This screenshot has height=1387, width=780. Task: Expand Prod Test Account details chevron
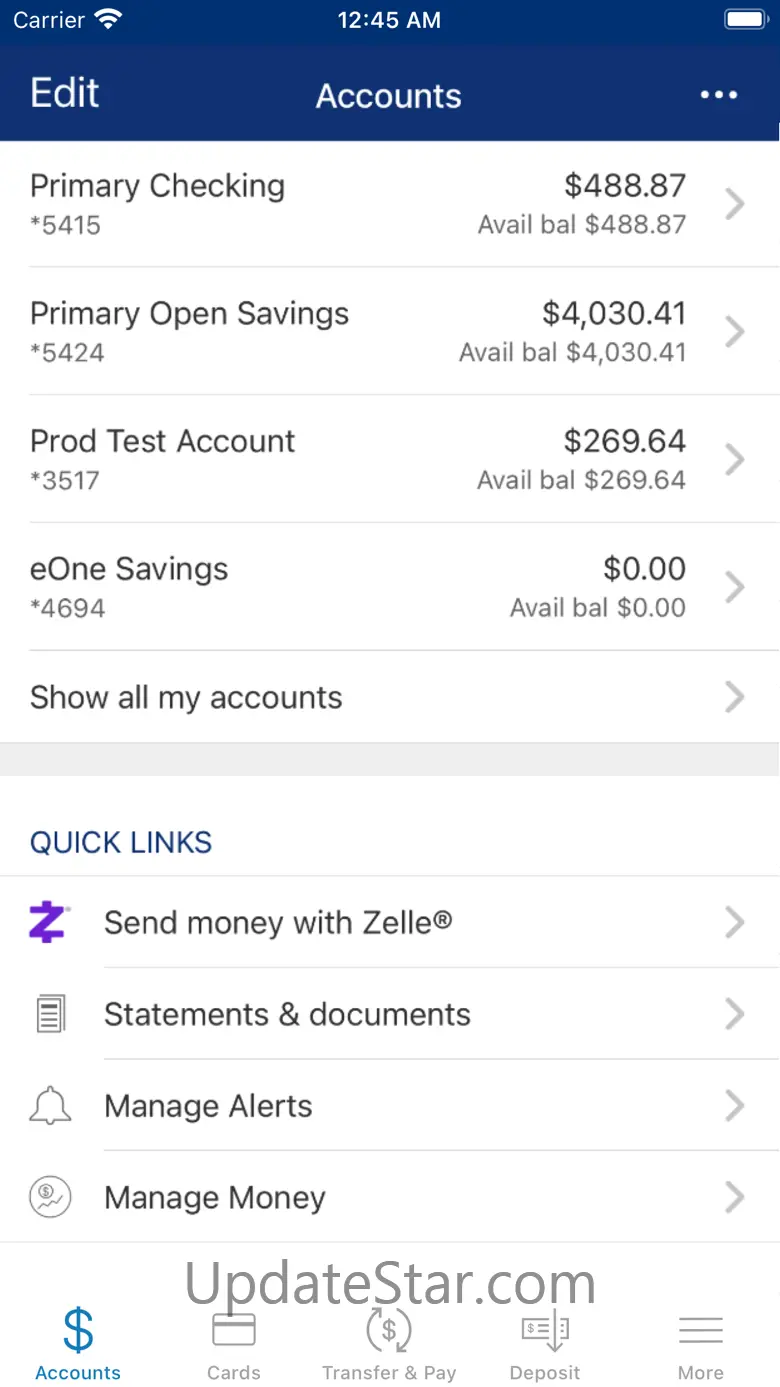pyautogui.click(x=735, y=460)
